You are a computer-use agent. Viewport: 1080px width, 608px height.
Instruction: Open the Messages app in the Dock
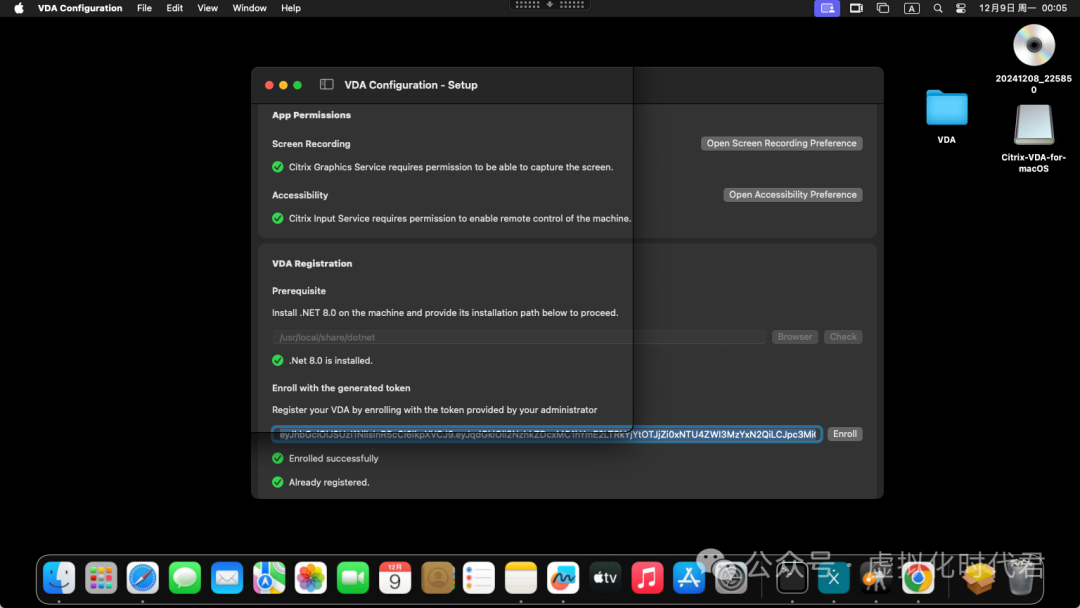point(185,578)
